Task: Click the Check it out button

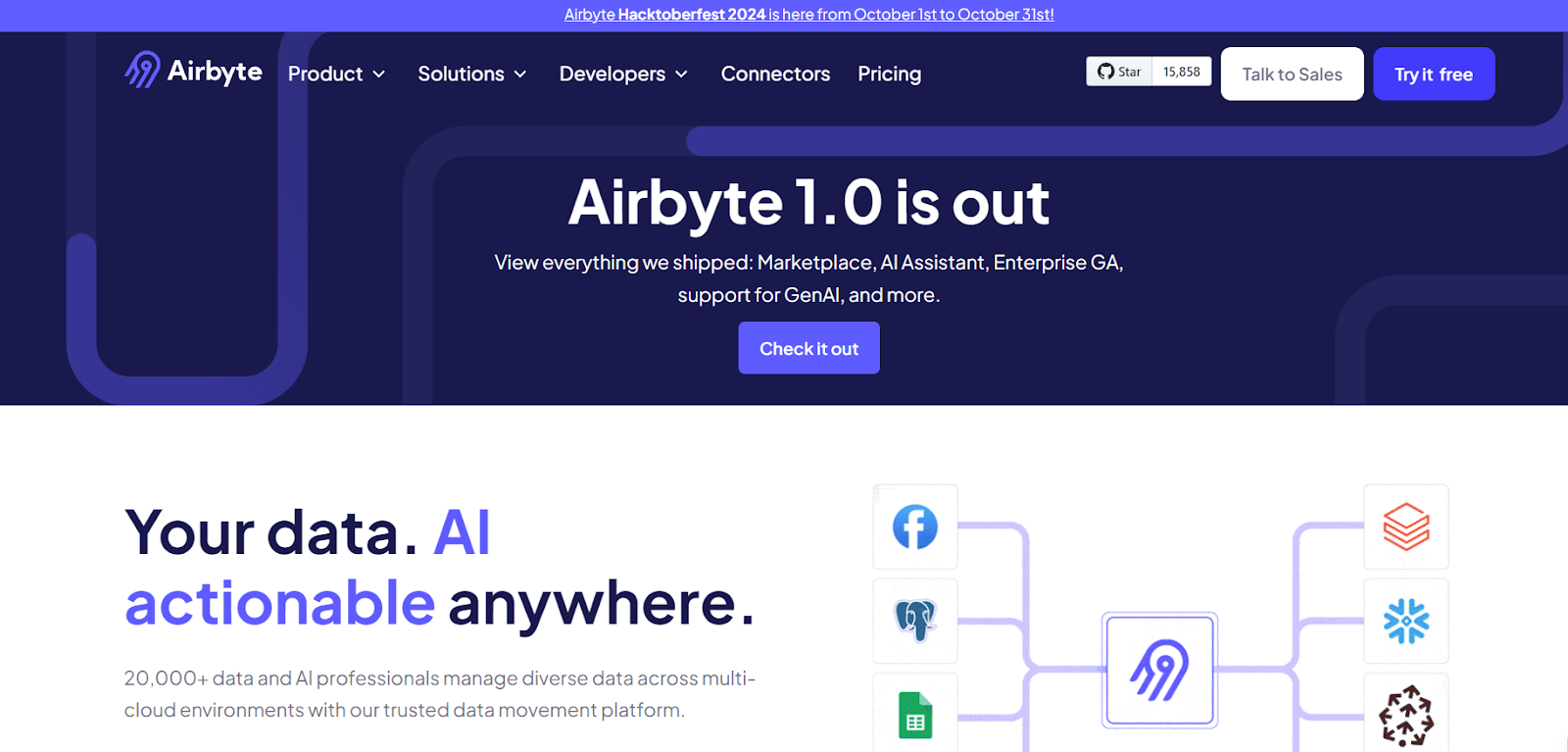Action: click(808, 348)
